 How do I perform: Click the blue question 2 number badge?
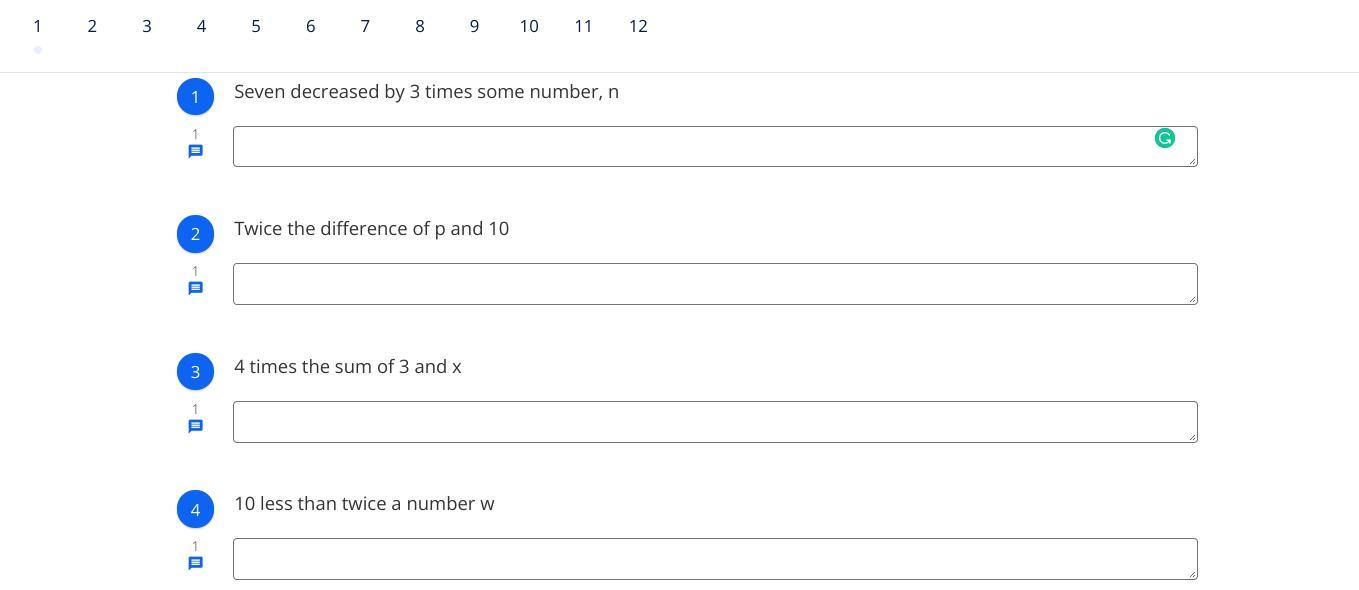(x=195, y=234)
